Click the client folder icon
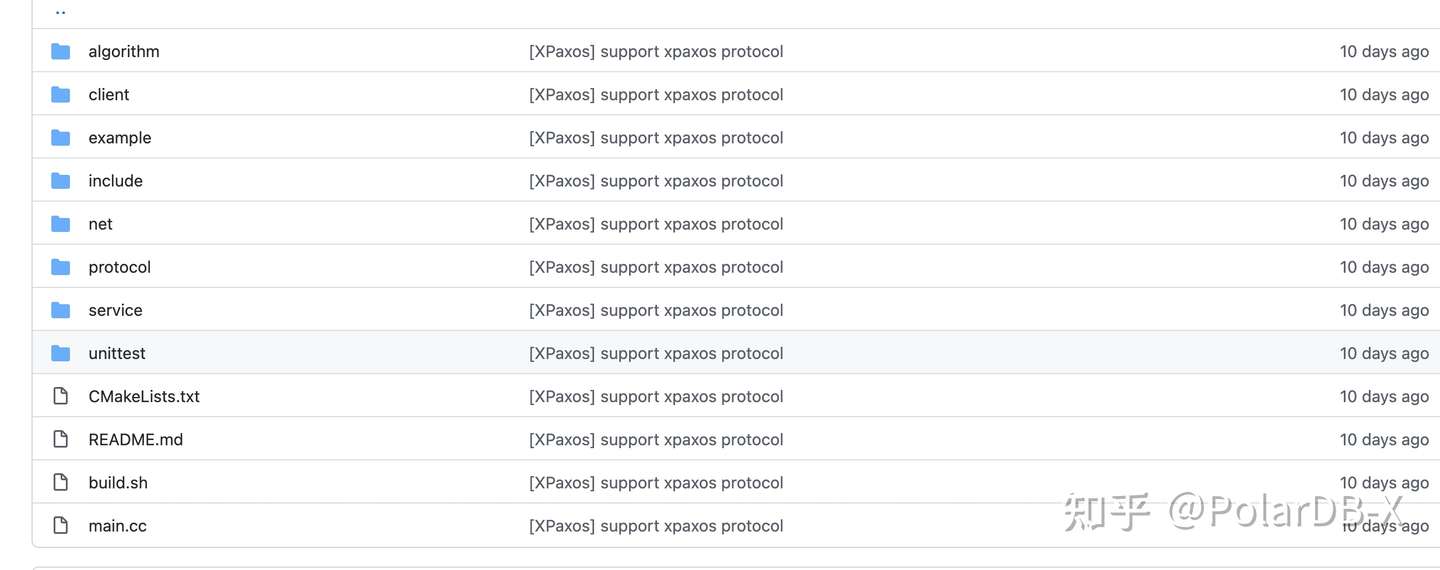Screen dimensions: 1440x570 (61, 94)
